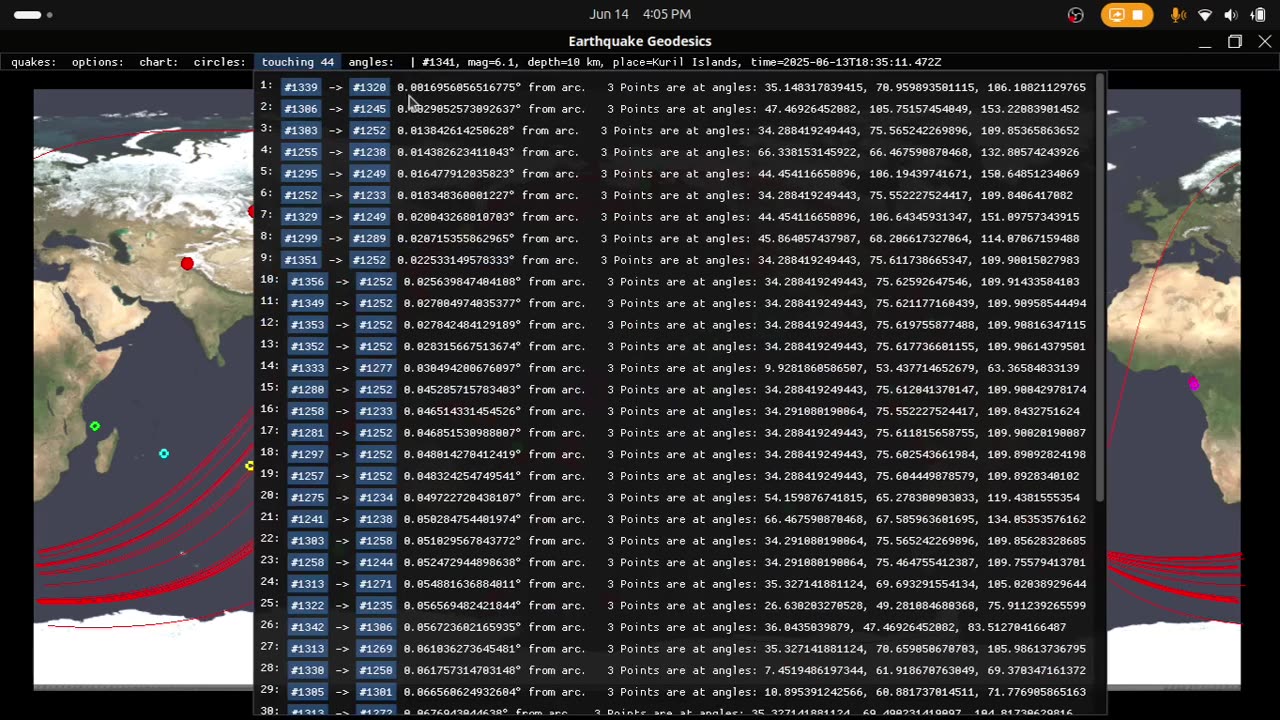Open quake link #1269 in row 27

coord(376,649)
